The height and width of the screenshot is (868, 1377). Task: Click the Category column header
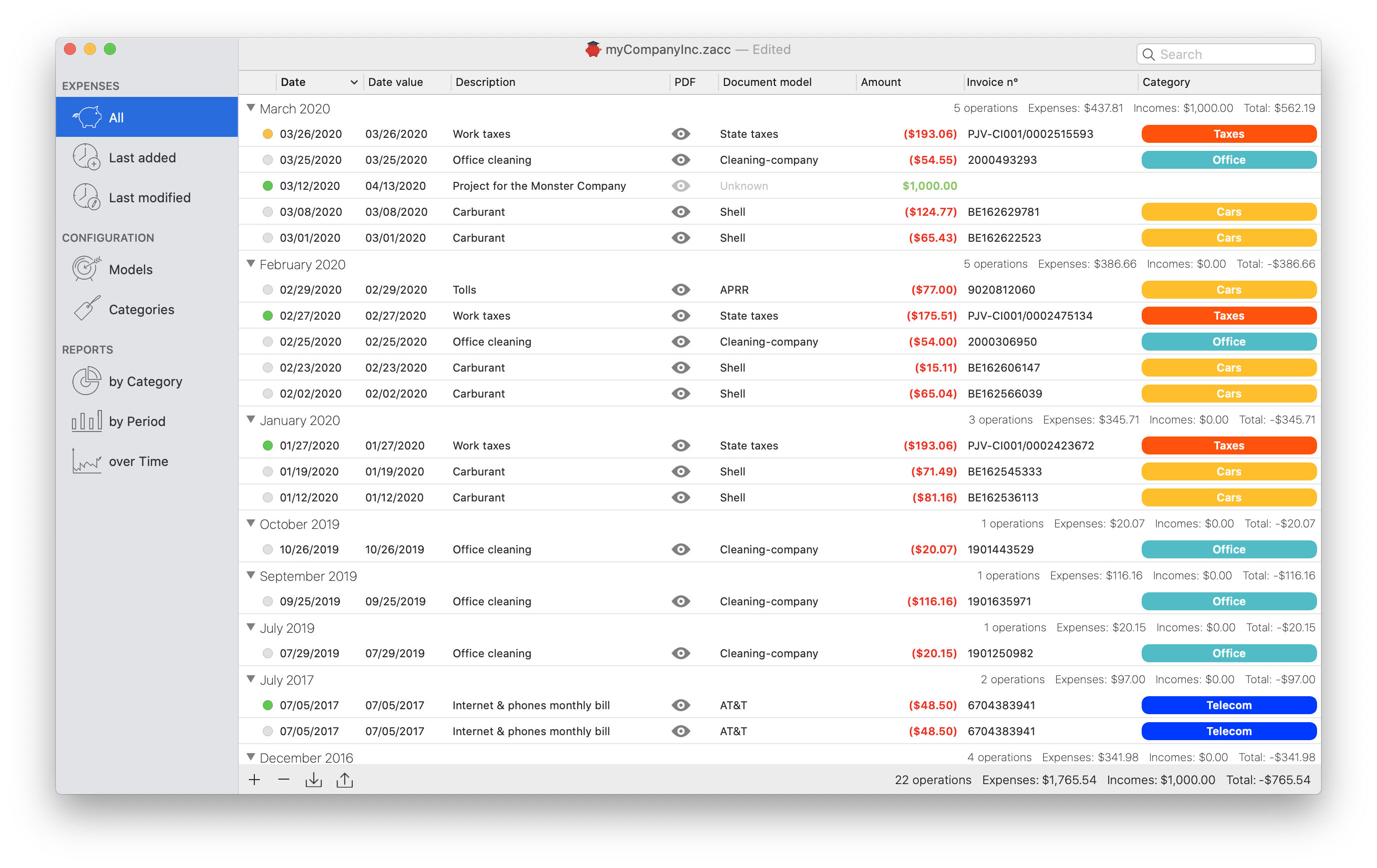tap(1166, 82)
